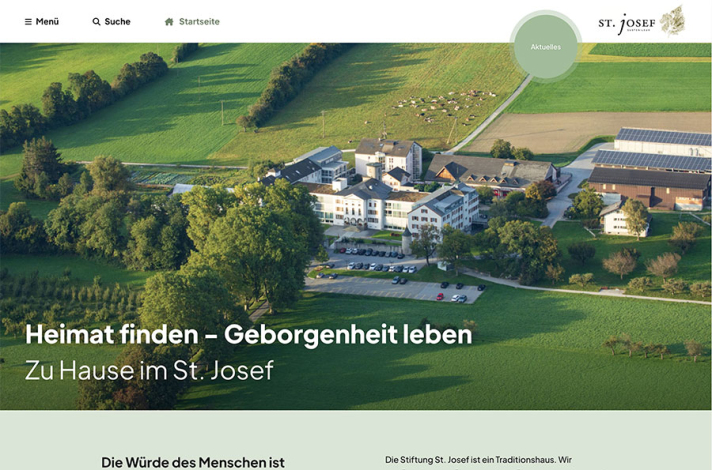This screenshot has width=712, height=470.
Task: Click the subtitle Zu Hause im St. Josef
Action: point(149,370)
